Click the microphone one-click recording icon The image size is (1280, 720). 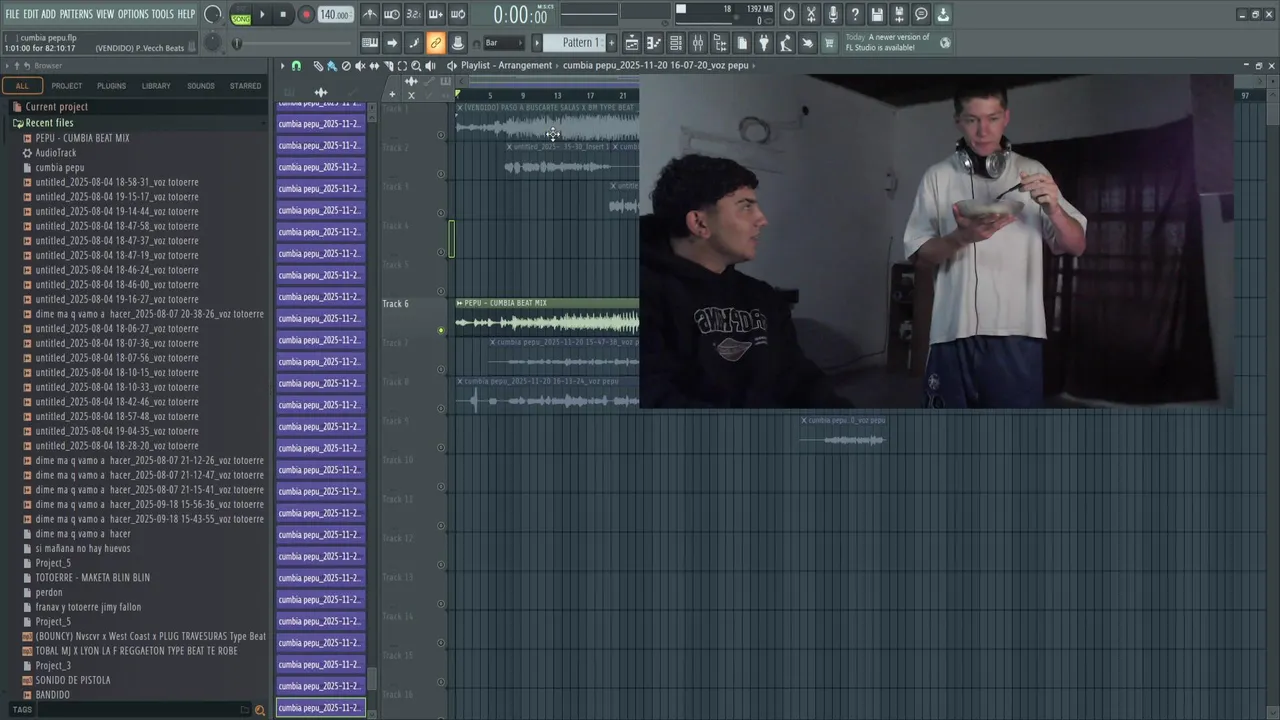tap(833, 14)
